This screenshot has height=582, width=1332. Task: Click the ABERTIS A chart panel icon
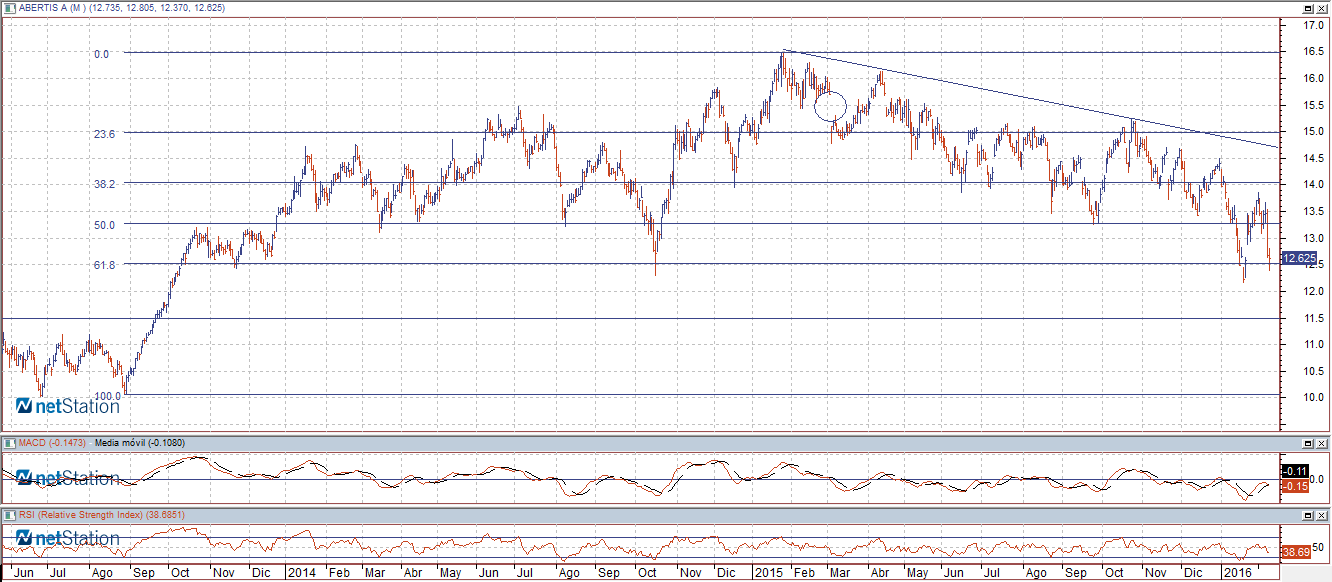click(x=8, y=7)
